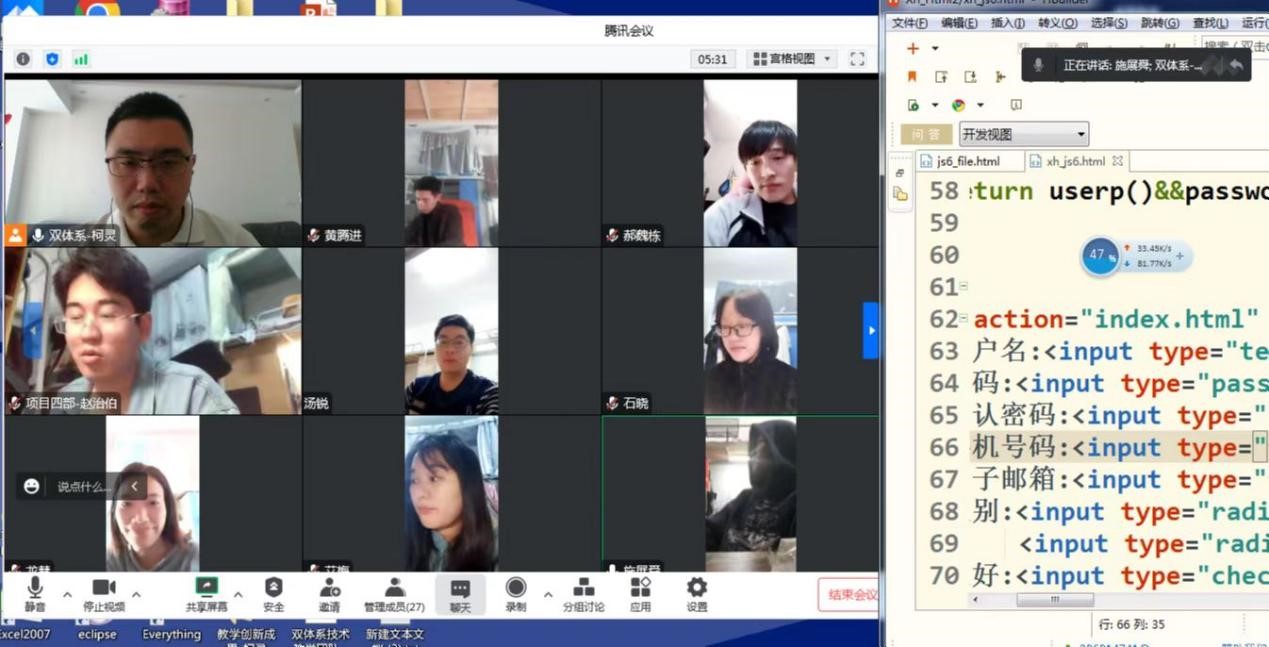Click the 静音 mute microphone icon
This screenshot has height=647, width=1269.
pyautogui.click(x=35, y=589)
